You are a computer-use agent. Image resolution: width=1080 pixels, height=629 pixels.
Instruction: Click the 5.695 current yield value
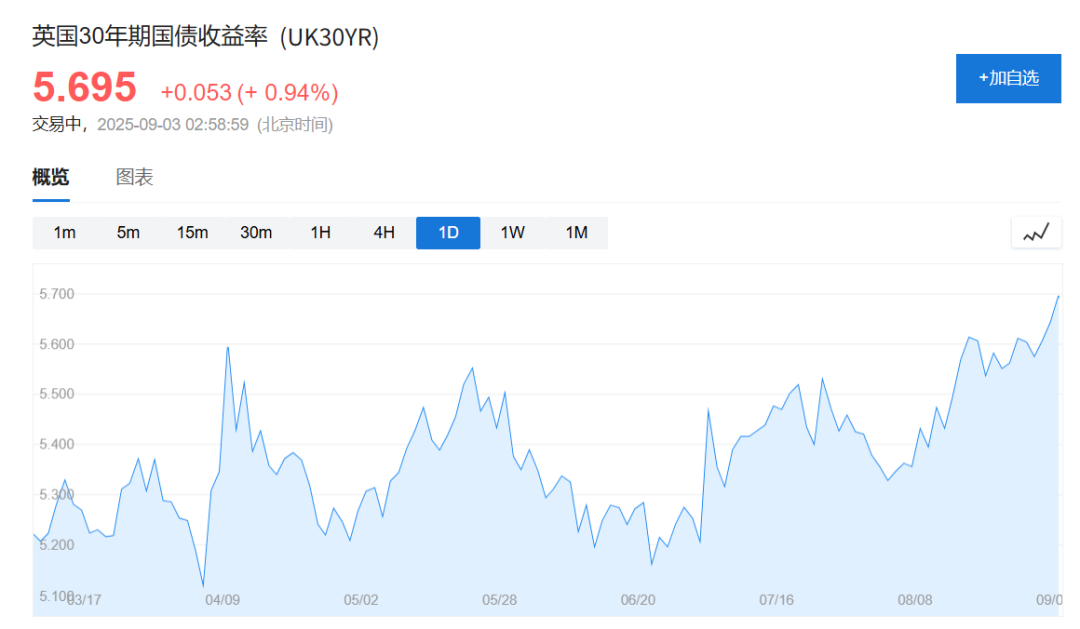[x=85, y=87]
